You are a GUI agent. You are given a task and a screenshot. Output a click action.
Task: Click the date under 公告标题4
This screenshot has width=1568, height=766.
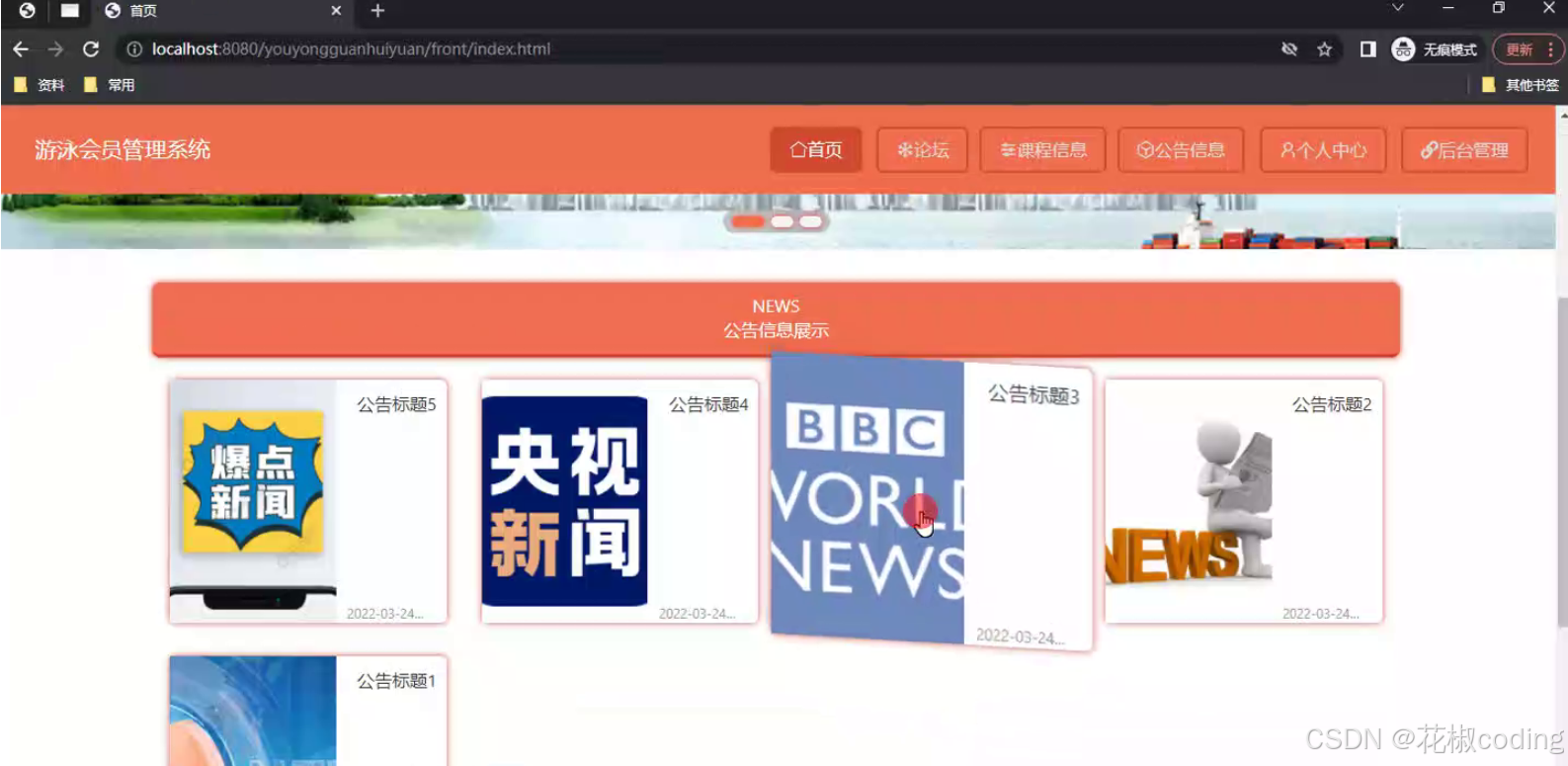697,614
